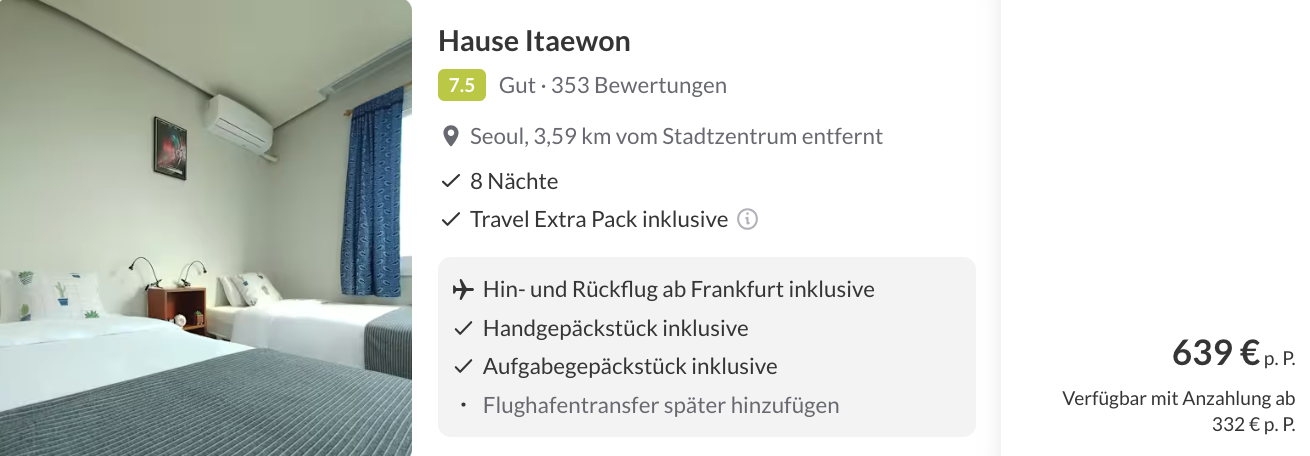Screen dimensions: 1310x456
Task: Open the 353 Bewertungen reviews link
Action: point(639,85)
